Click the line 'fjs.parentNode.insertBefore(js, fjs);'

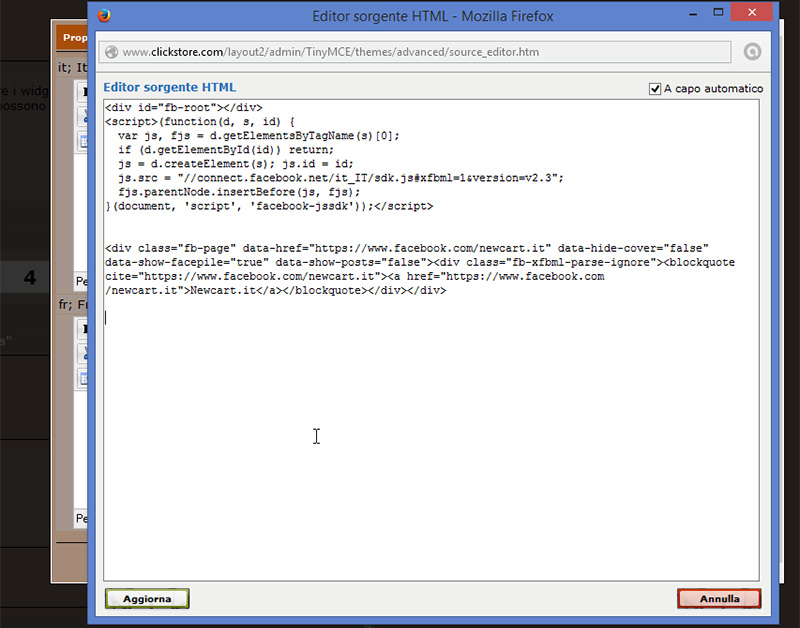(239, 192)
